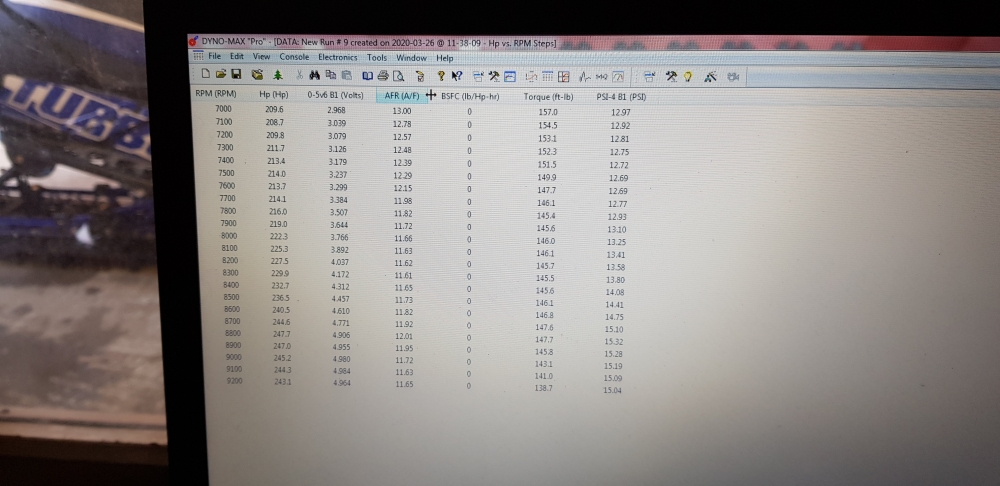The image size is (1000, 486).
Task: Open the View menu
Action: pos(261,56)
